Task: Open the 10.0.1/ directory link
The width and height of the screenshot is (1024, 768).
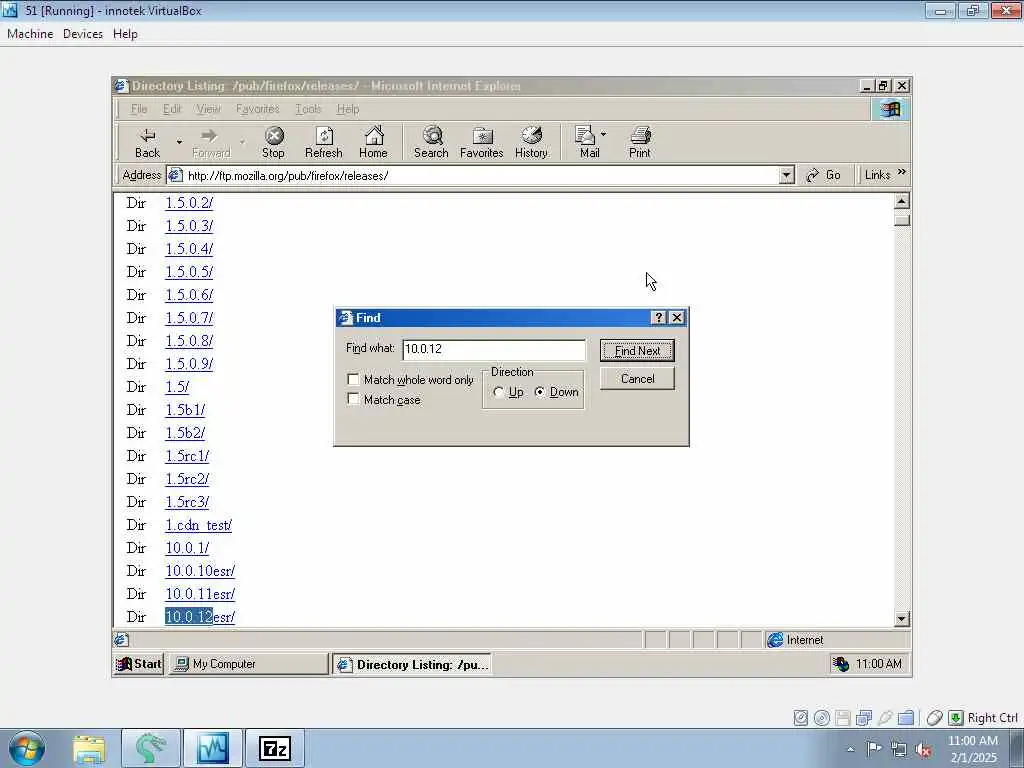Action: 187,548
